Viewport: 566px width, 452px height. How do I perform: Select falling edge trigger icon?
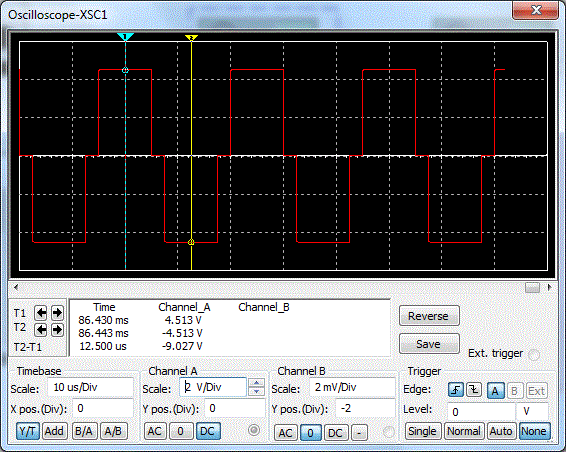click(x=474, y=390)
